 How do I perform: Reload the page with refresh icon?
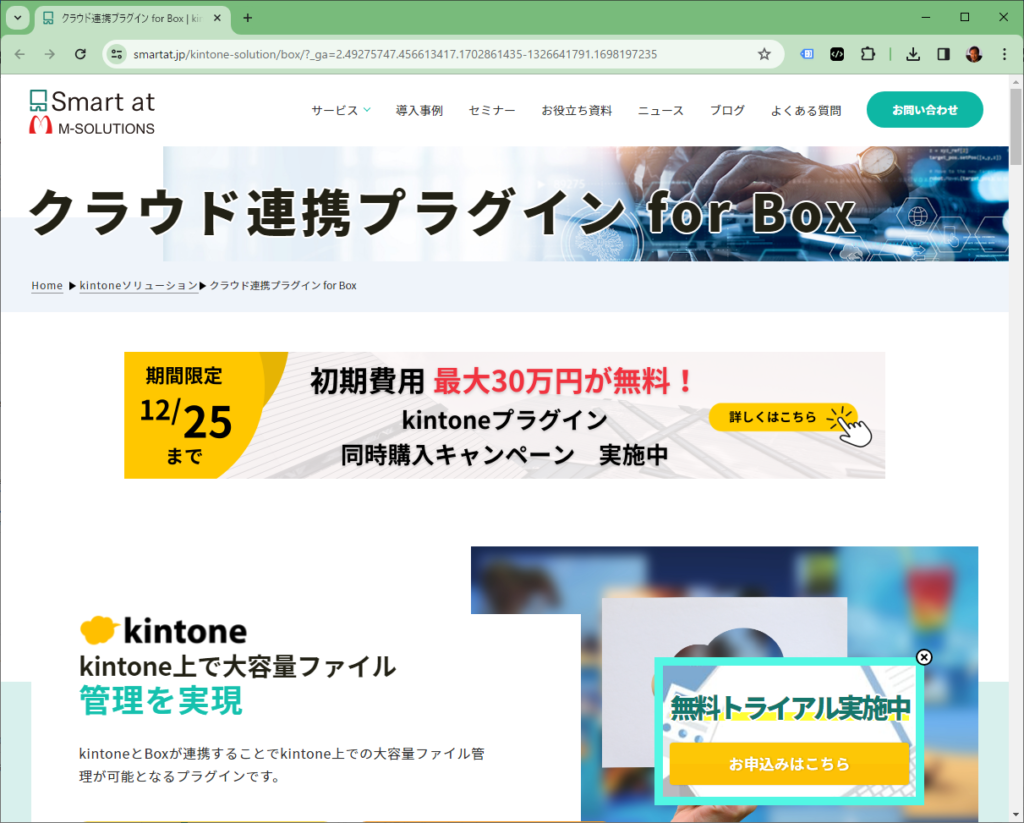tap(80, 54)
